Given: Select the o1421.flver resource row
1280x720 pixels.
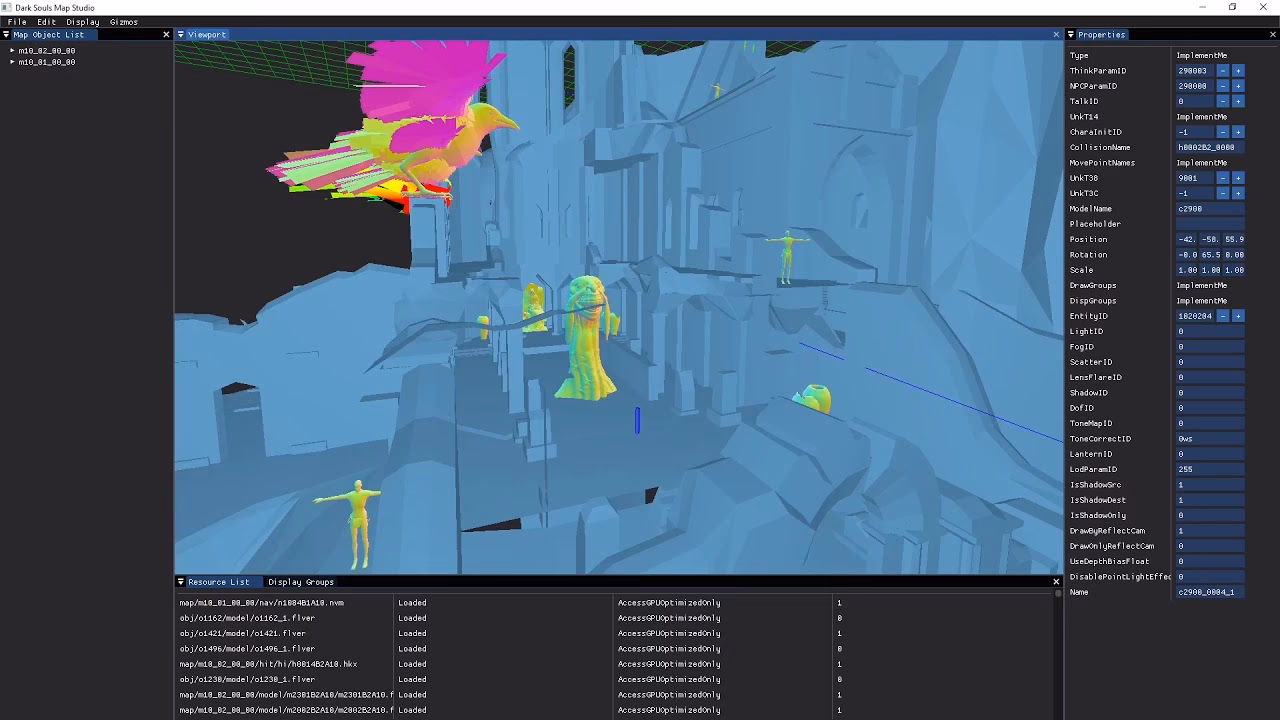Looking at the screenshot, I should [614, 633].
